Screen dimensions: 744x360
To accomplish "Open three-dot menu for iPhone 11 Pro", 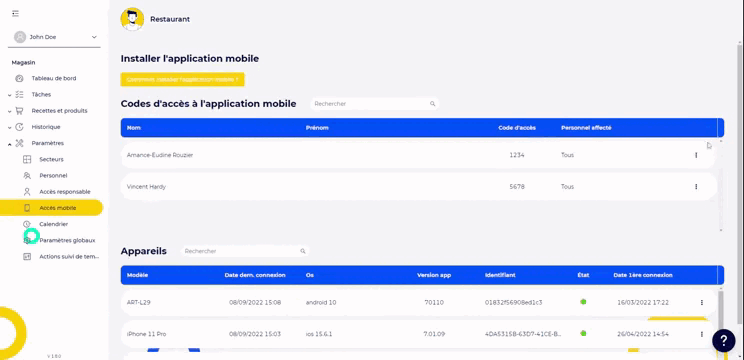I will (702, 334).
